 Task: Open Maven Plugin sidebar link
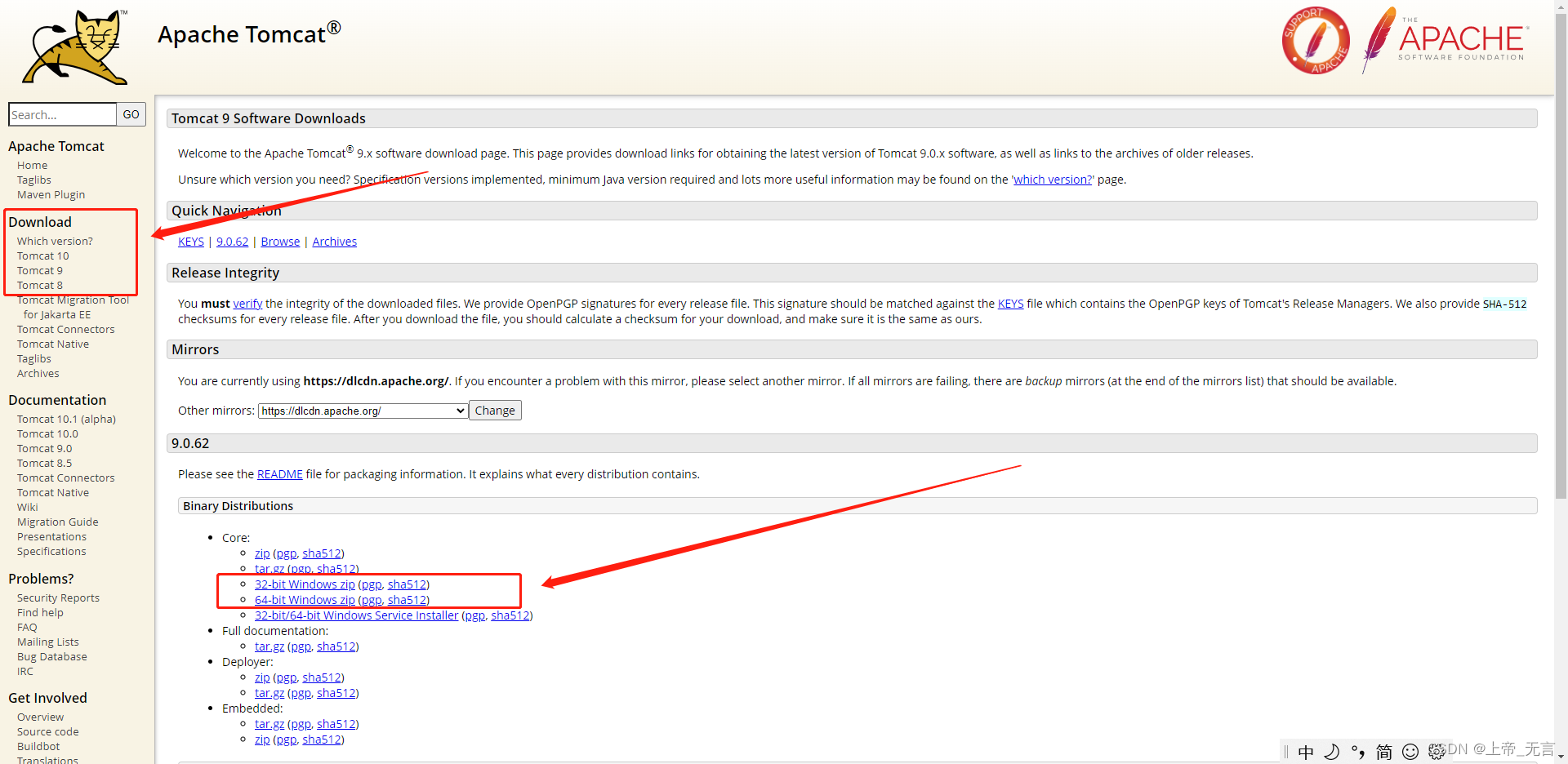pos(51,194)
